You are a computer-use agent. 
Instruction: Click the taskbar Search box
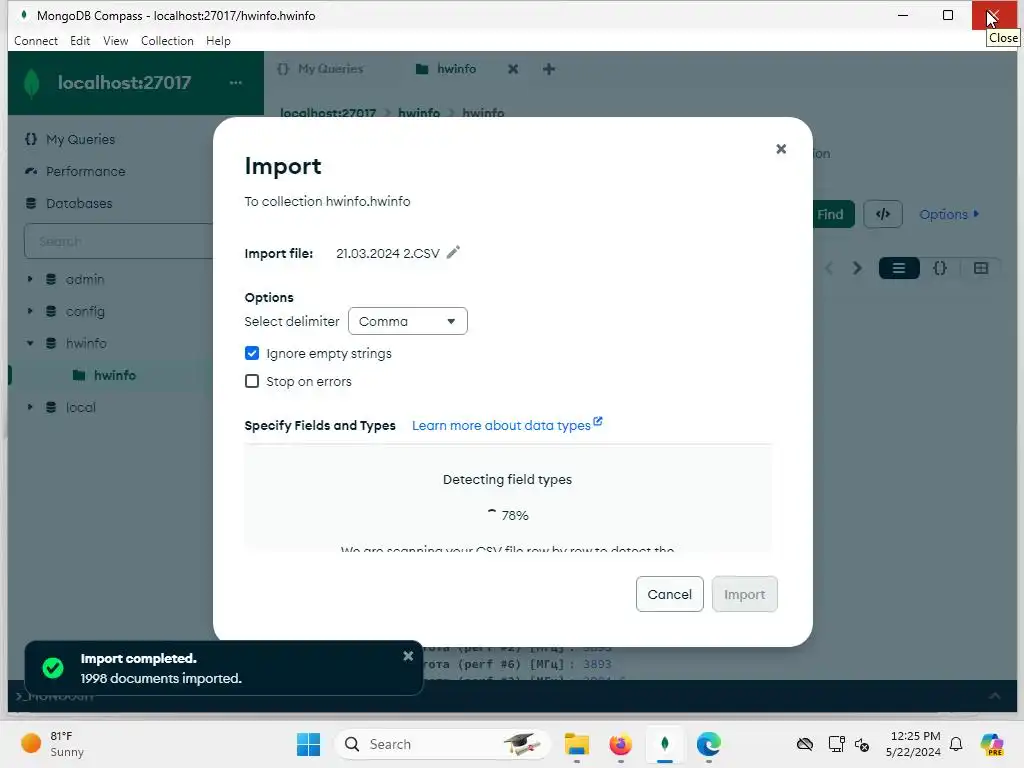442,744
